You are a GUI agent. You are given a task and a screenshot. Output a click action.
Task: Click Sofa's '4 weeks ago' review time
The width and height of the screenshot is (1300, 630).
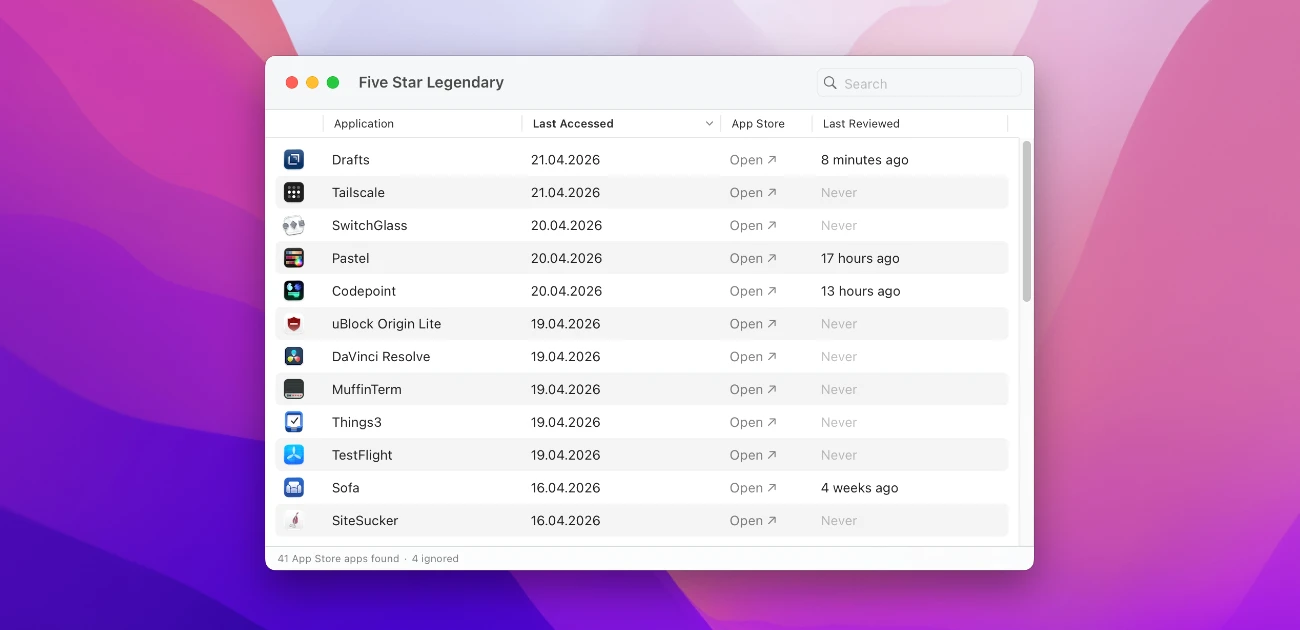[x=860, y=488]
